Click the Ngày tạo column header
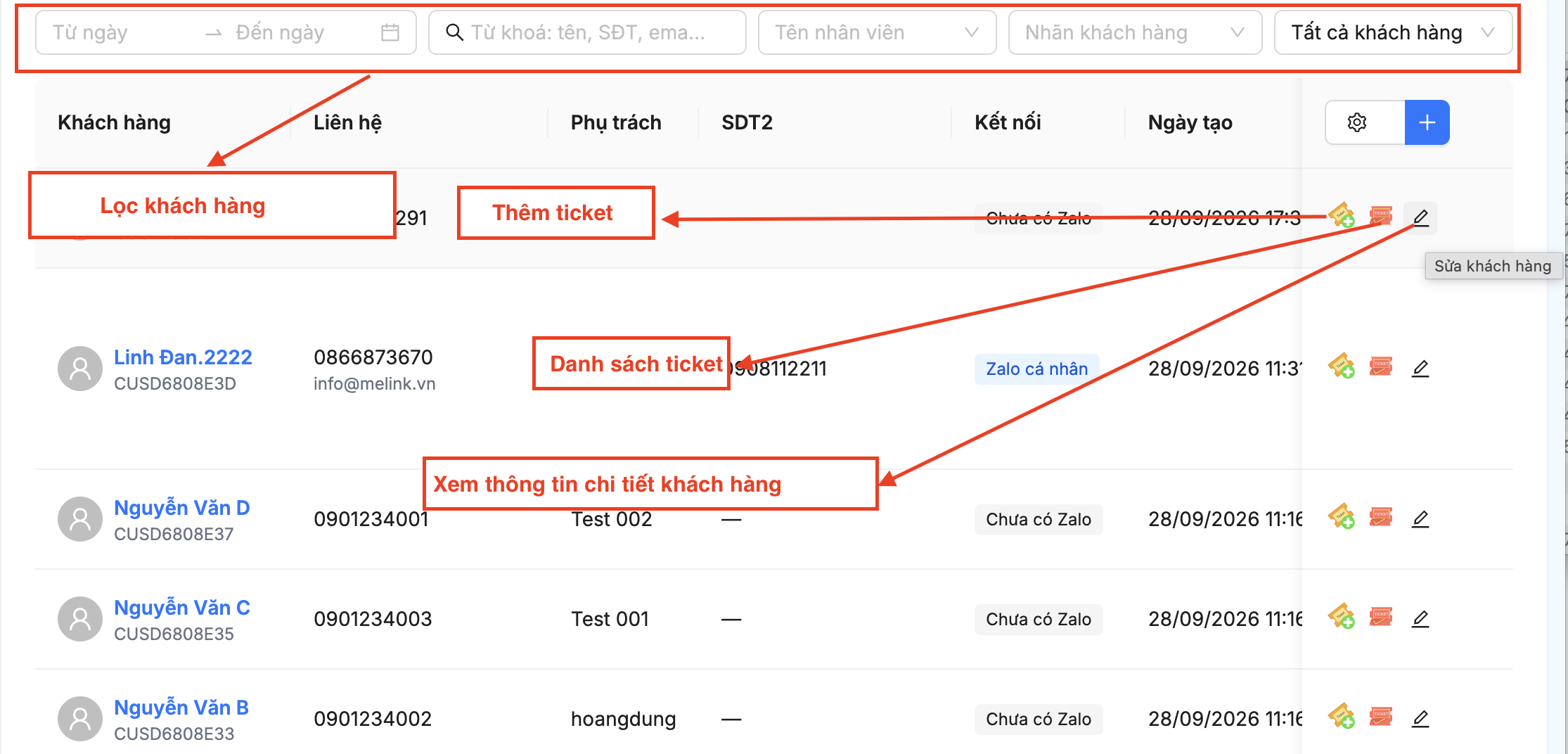The width and height of the screenshot is (1568, 754). (1190, 122)
